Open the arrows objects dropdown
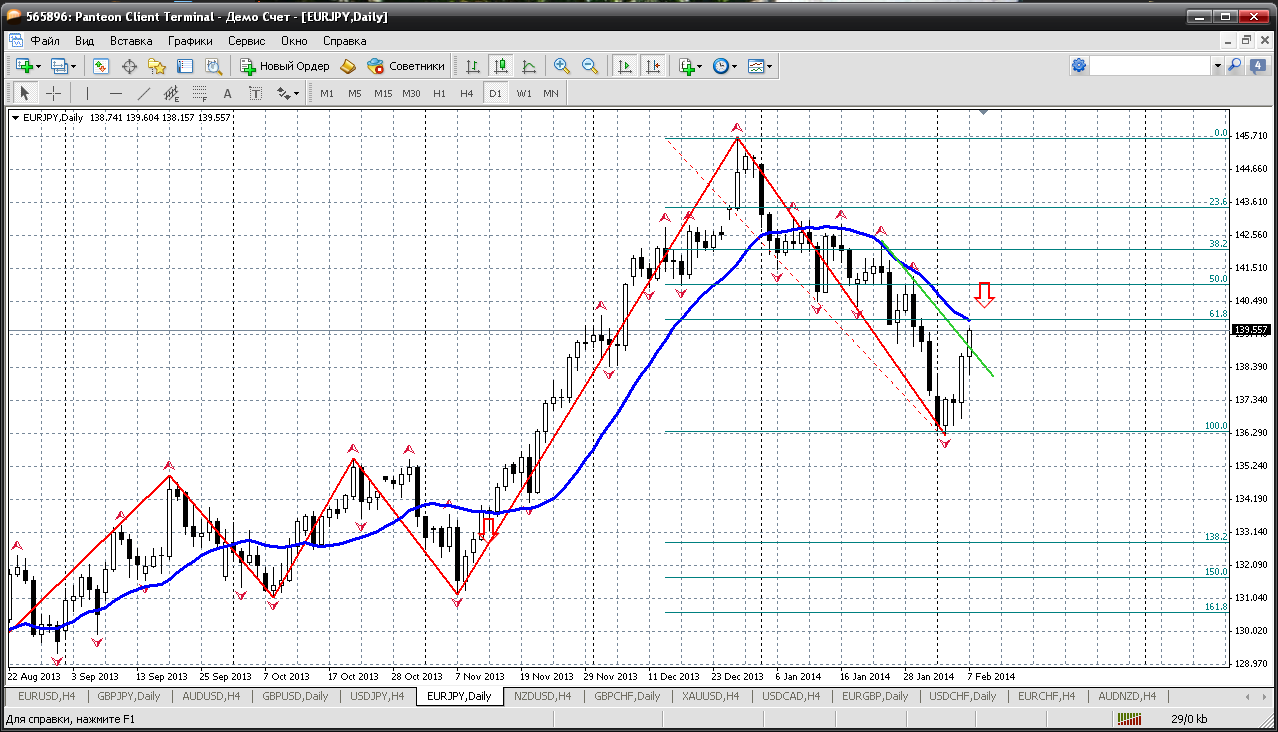This screenshot has width=1278, height=732. (288, 93)
